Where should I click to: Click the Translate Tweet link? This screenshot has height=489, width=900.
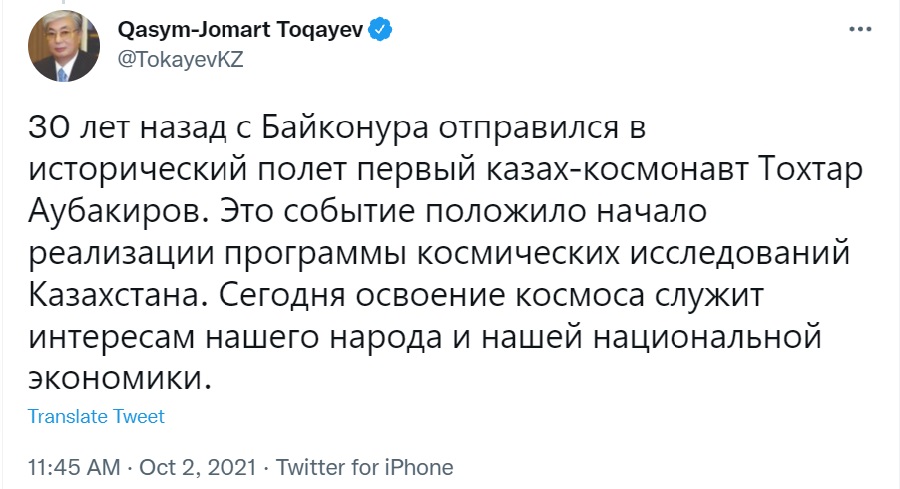[96, 416]
